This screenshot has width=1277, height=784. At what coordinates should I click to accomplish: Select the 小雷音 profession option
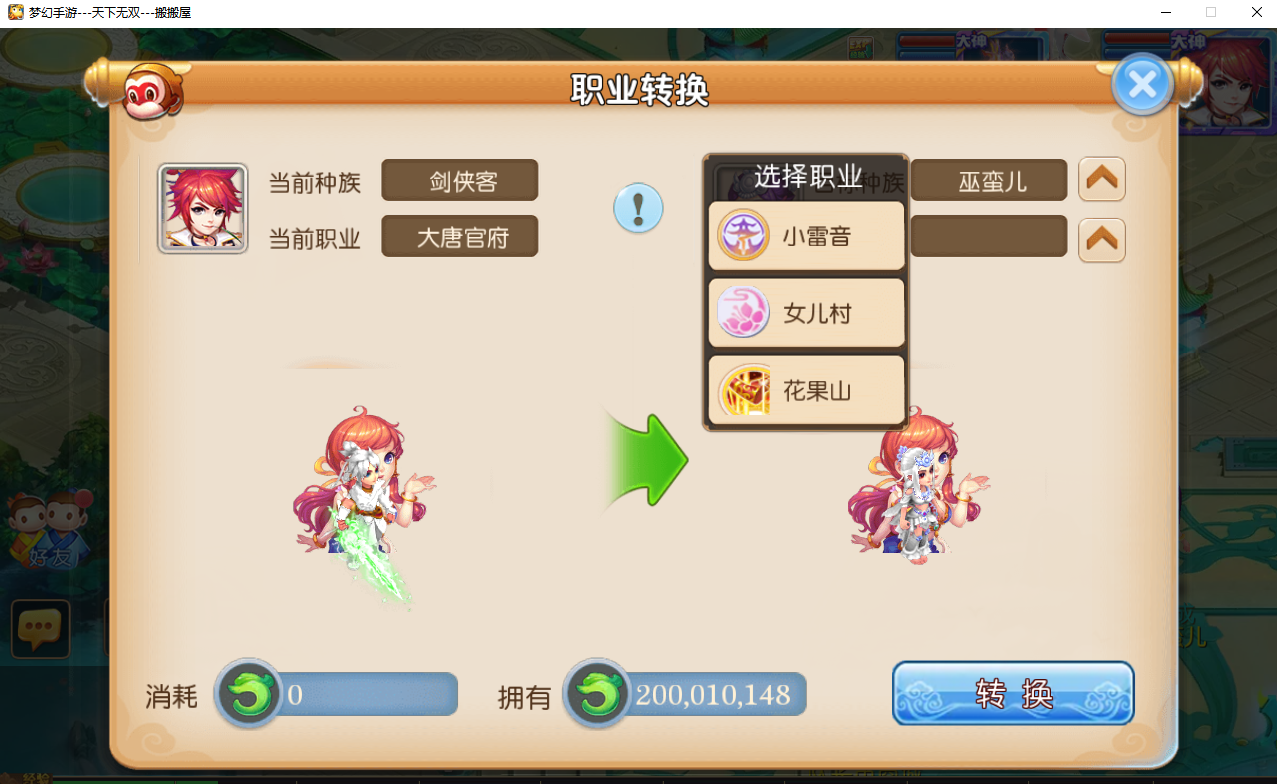click(x=806, y=236)
